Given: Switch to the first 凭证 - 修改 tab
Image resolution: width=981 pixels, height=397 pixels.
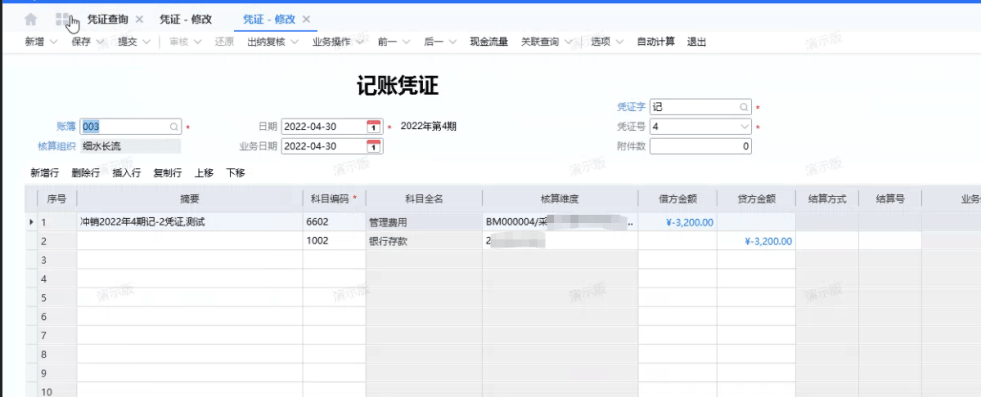Looking at the screenshot, I should [185, 19].
